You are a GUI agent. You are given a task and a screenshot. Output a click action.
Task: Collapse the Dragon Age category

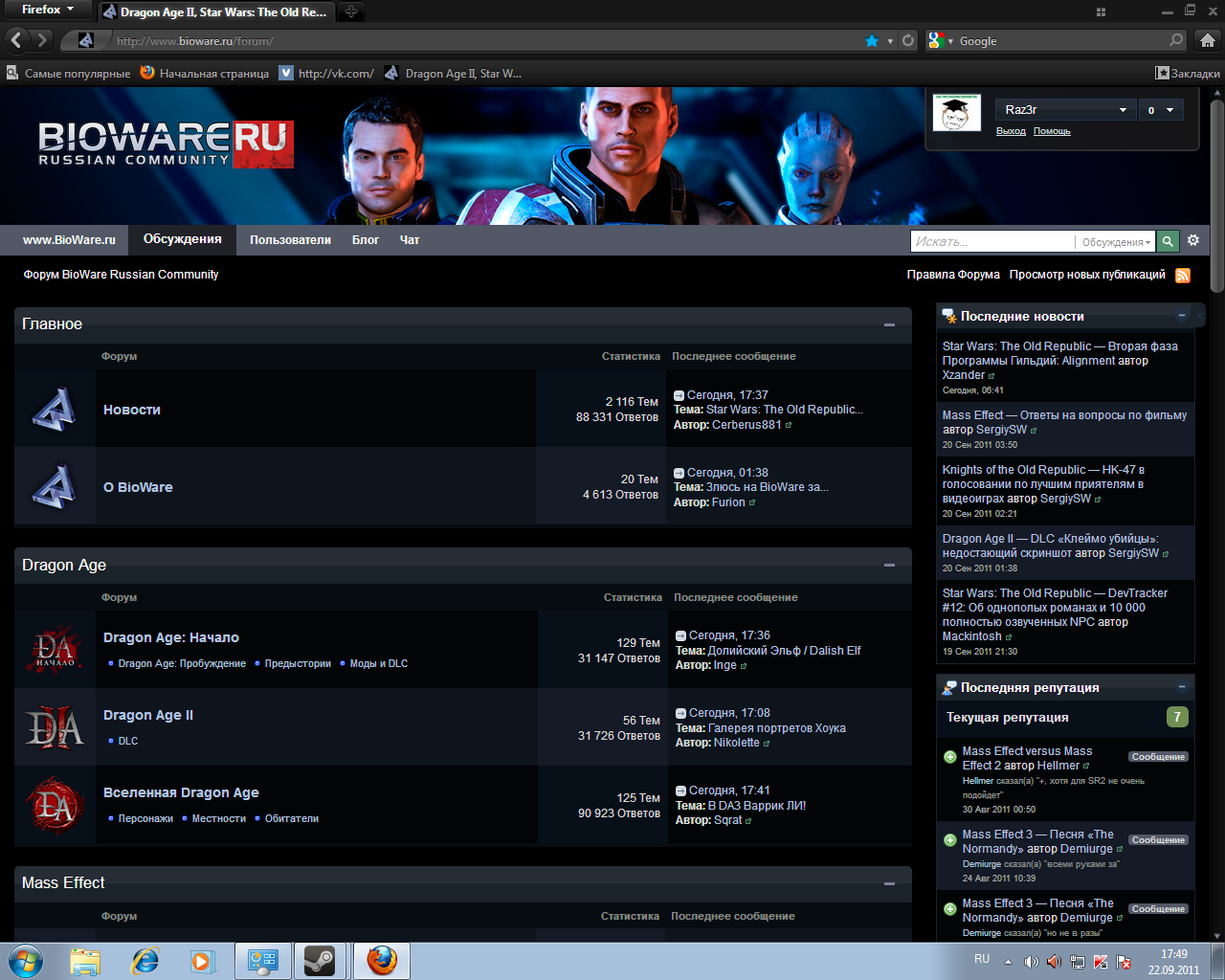pos(889,566)
